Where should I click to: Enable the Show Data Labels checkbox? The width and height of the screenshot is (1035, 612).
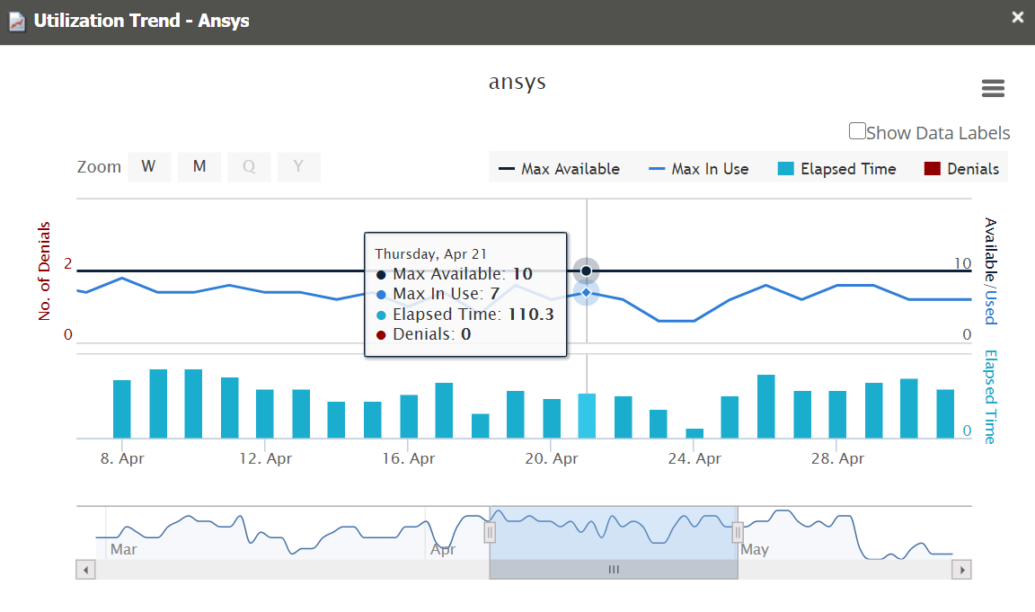[x=857, y=131]
